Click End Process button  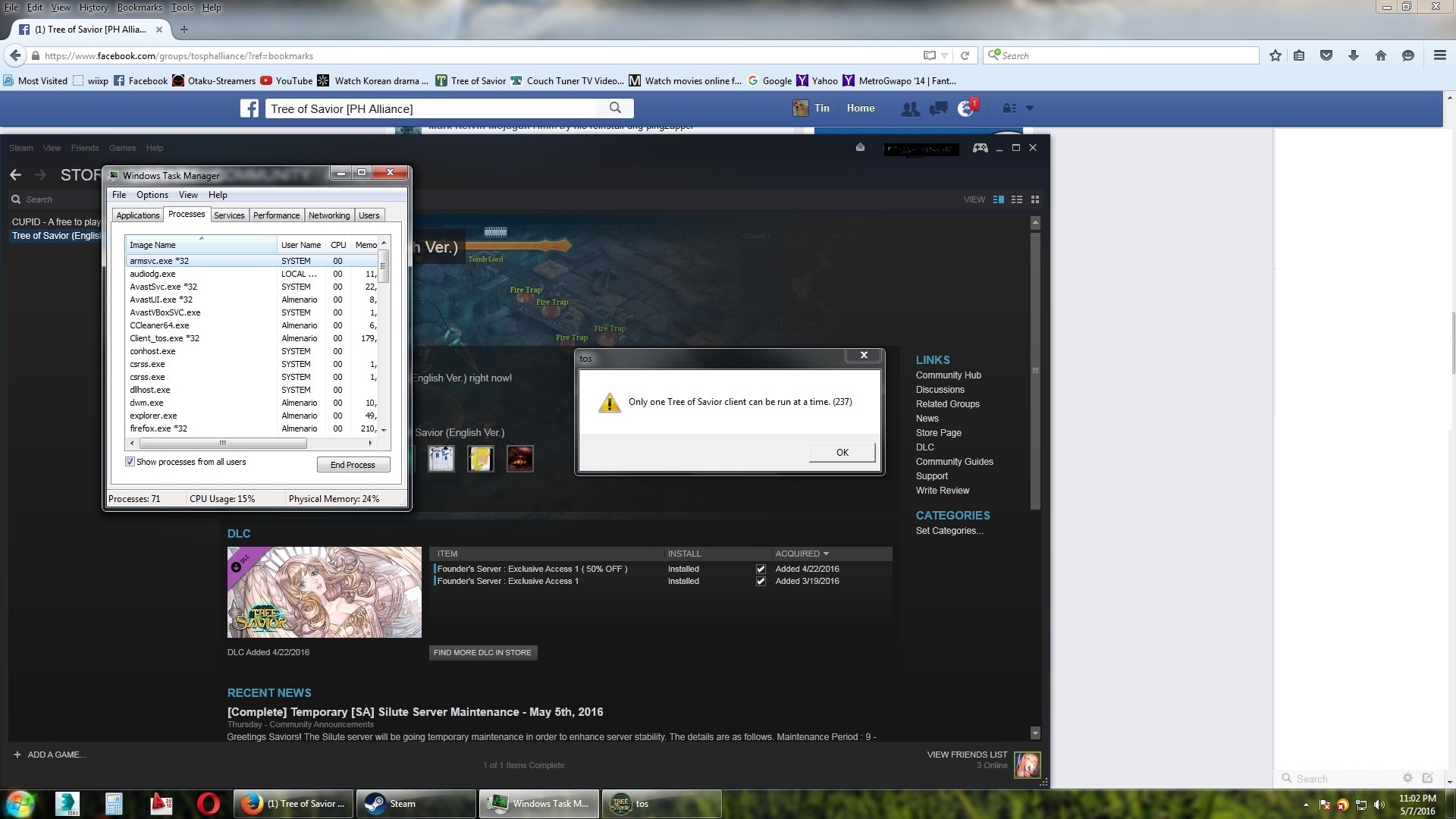point(353,465)
